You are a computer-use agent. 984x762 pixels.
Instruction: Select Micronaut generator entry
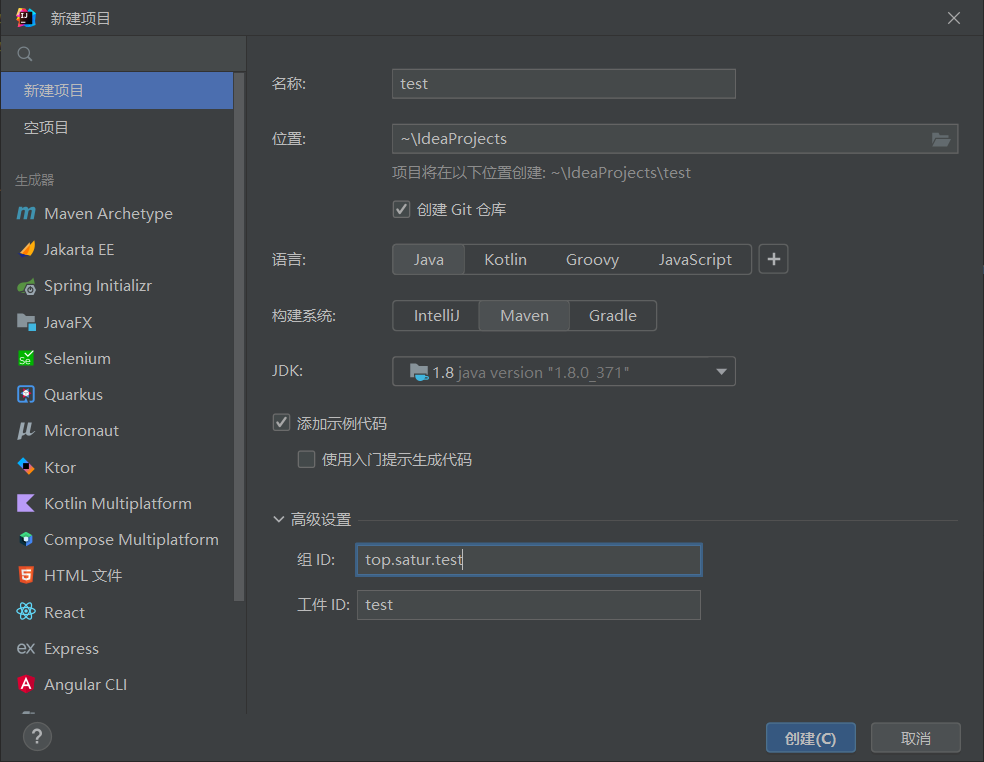tap(117, 431)
